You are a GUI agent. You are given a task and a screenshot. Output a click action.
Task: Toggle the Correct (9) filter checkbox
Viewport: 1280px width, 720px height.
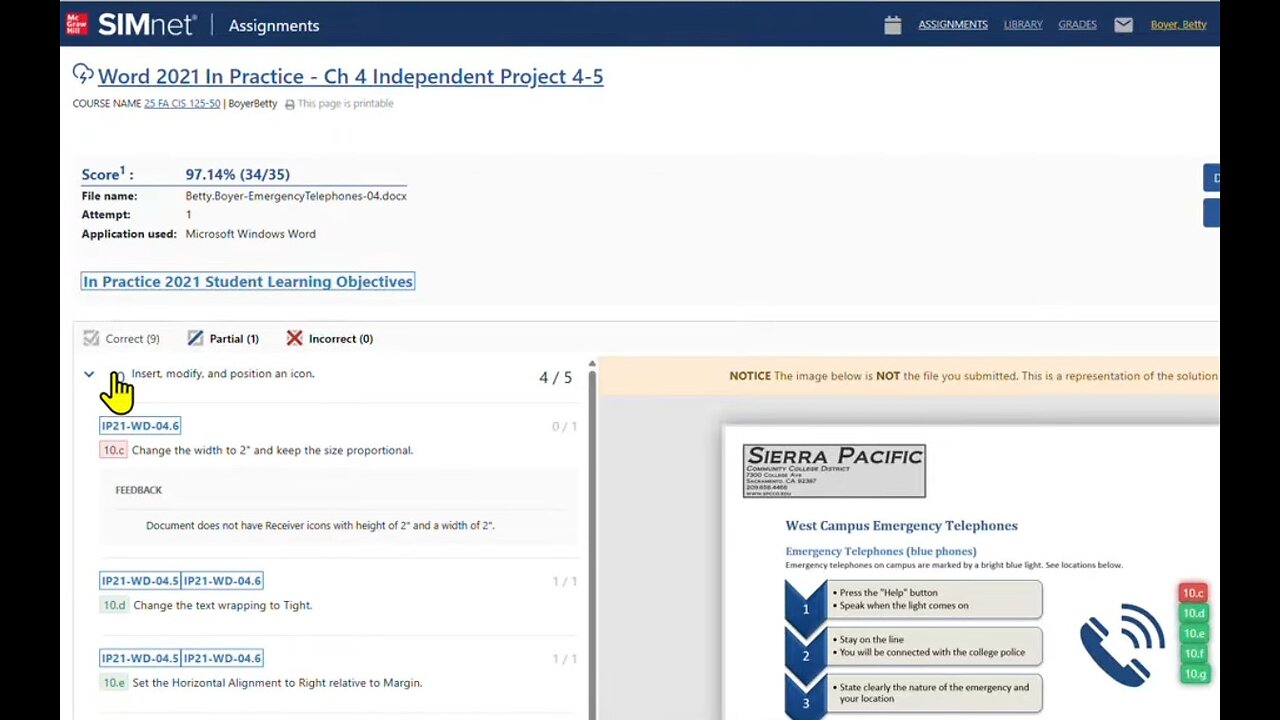click(92, 338)
